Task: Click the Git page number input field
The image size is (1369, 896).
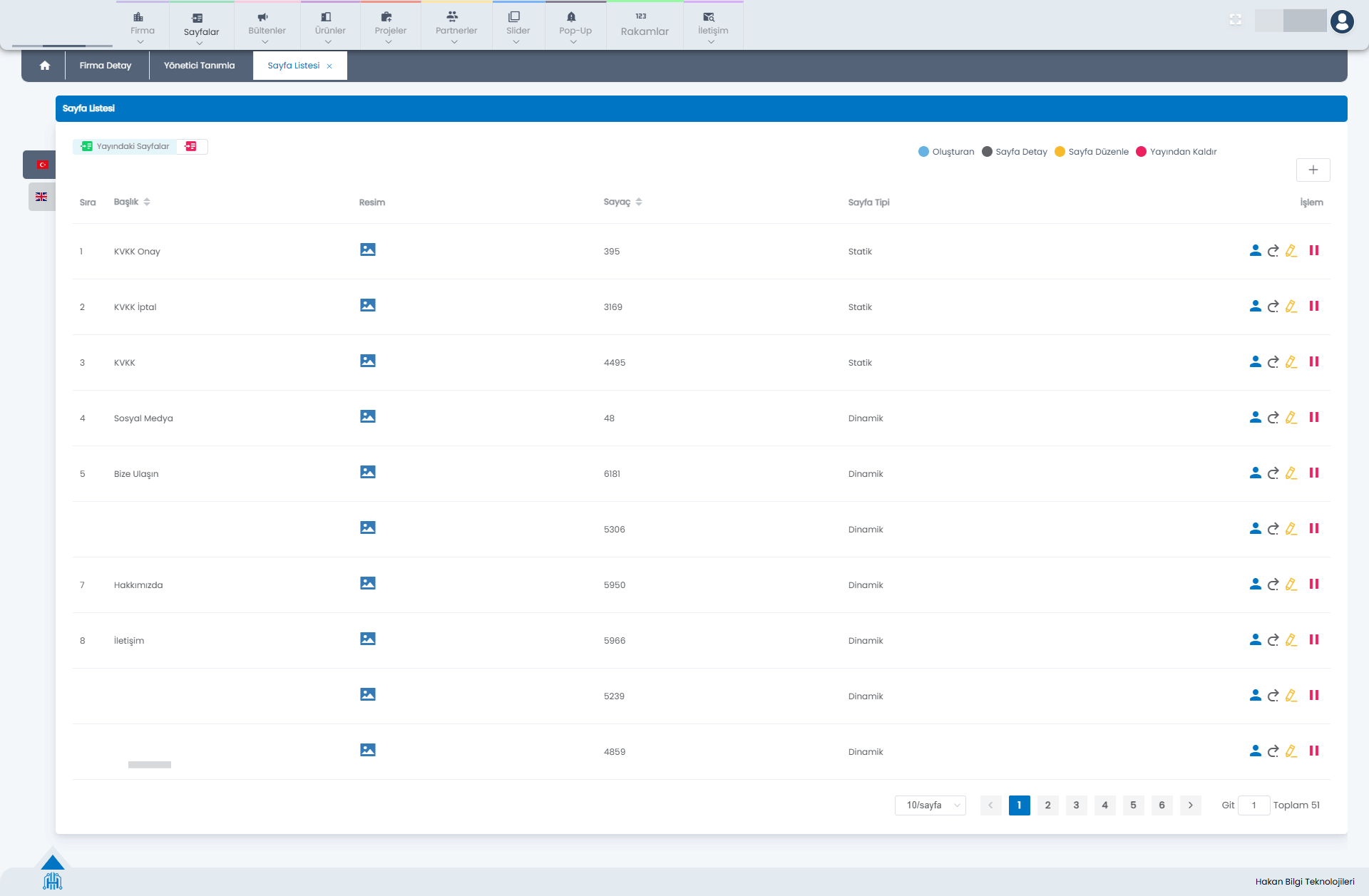Action: [1253, 805]
